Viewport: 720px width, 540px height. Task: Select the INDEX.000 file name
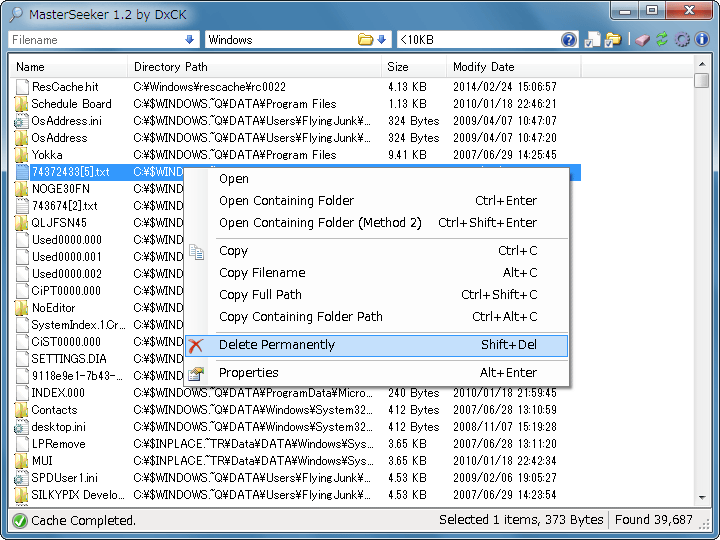58,393
